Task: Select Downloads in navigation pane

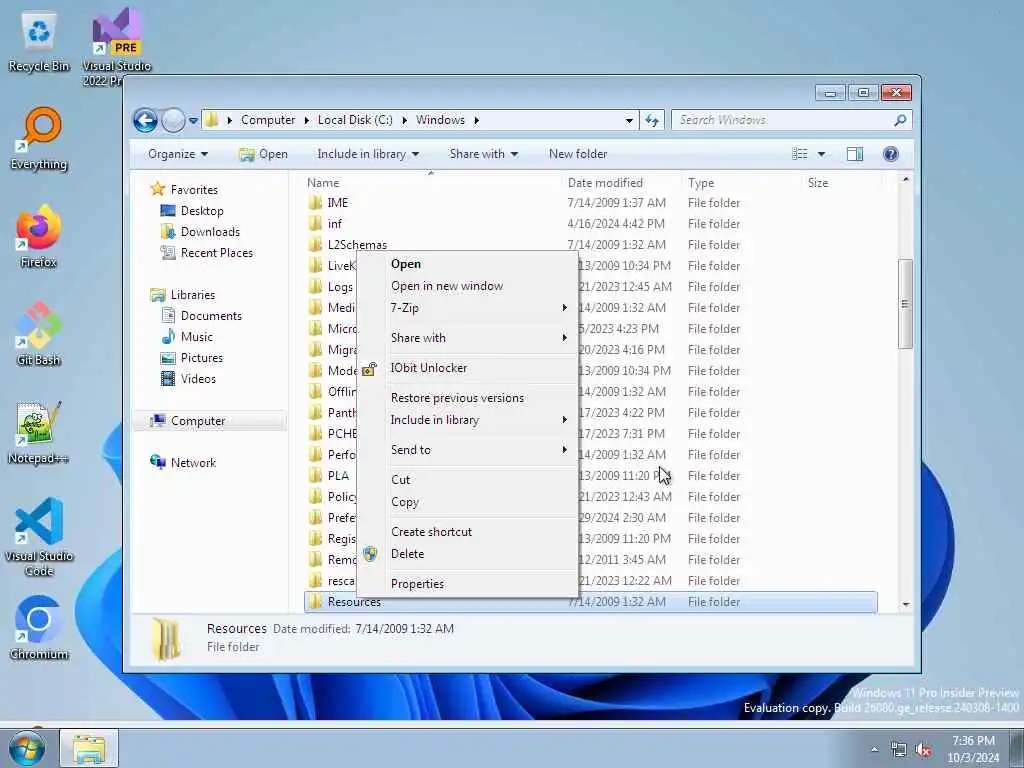Action: click(200, 232)
